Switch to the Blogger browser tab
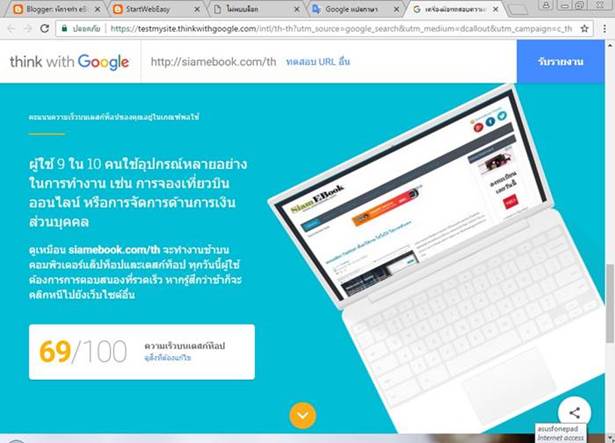The height and width of the screenshot is (443, 615). pos(57,9)
